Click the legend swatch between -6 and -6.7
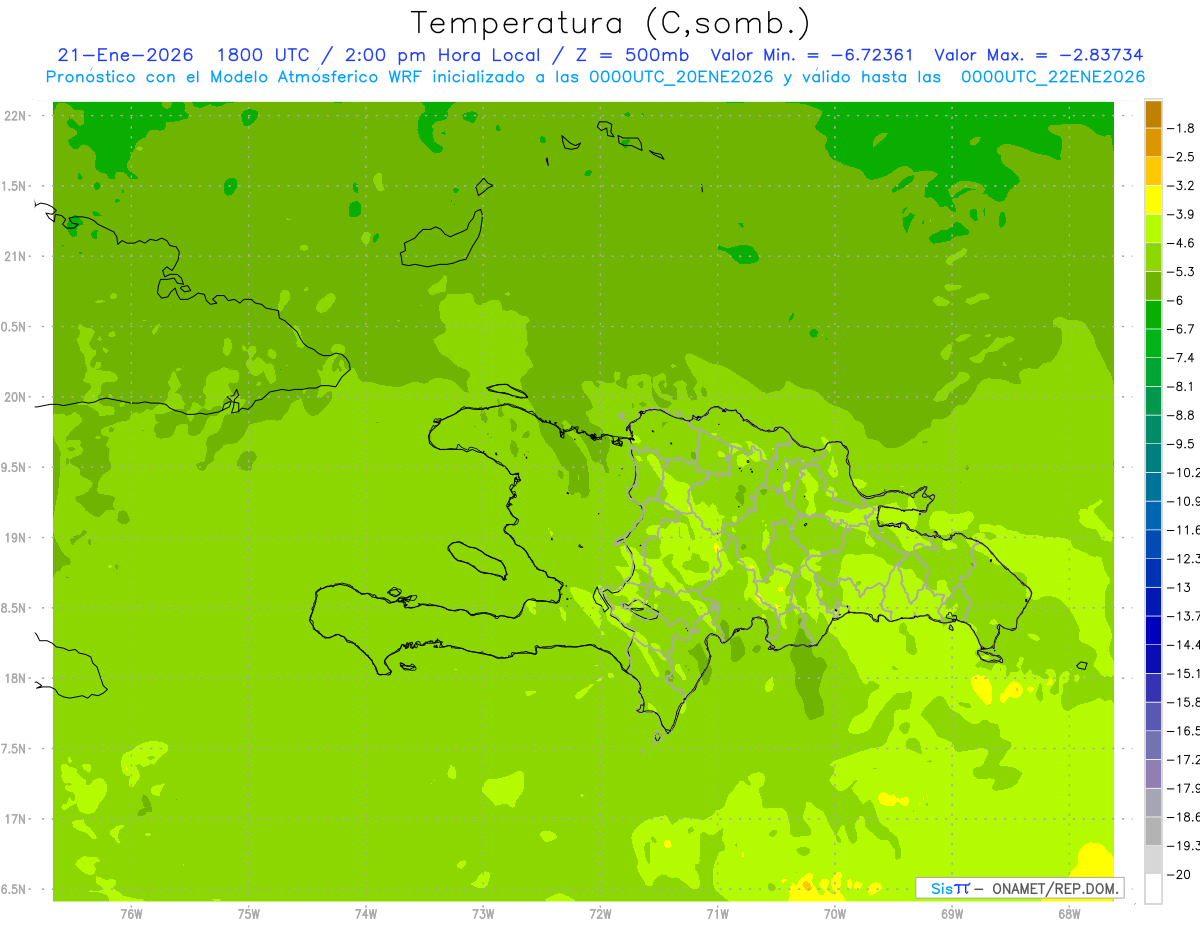This screenshot has height=927, width=1200. pos(1153,315)
